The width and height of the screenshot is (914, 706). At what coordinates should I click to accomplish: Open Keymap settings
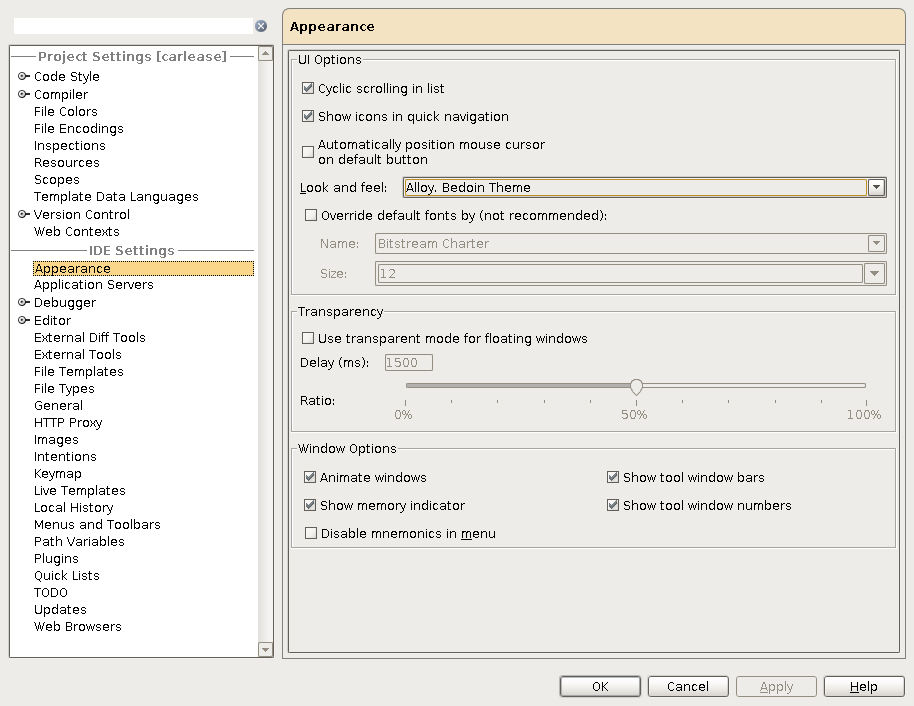tap(58, 473)
